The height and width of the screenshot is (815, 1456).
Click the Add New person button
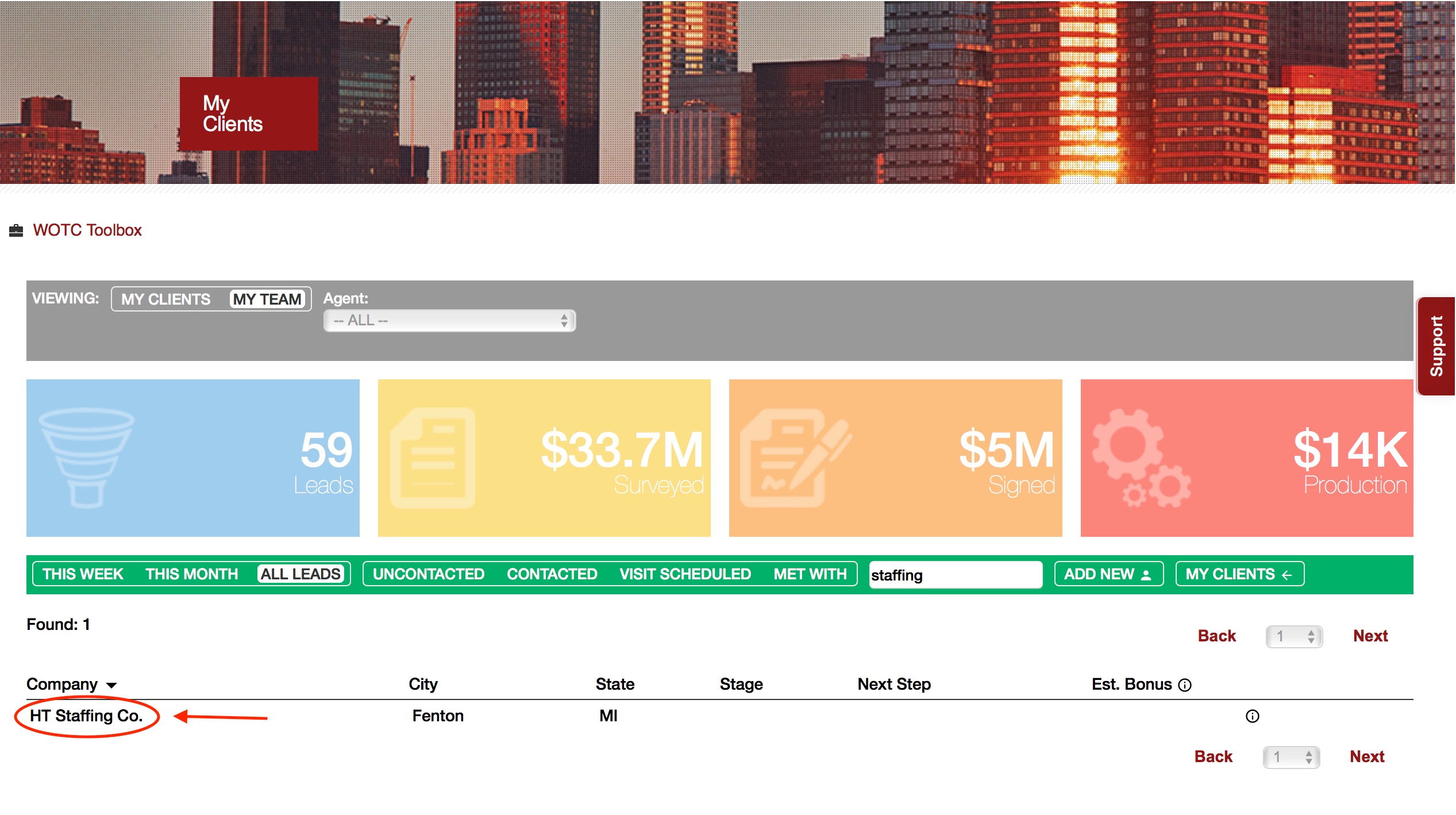(x=1108, y=574)
